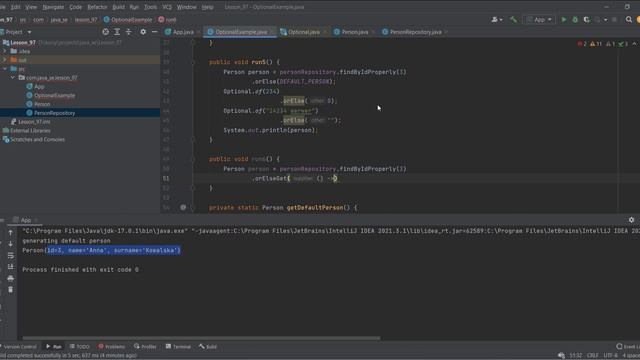This screenshot has width=640, height=360.
Task: Open the Build tool window
Action: click(208, 347)
